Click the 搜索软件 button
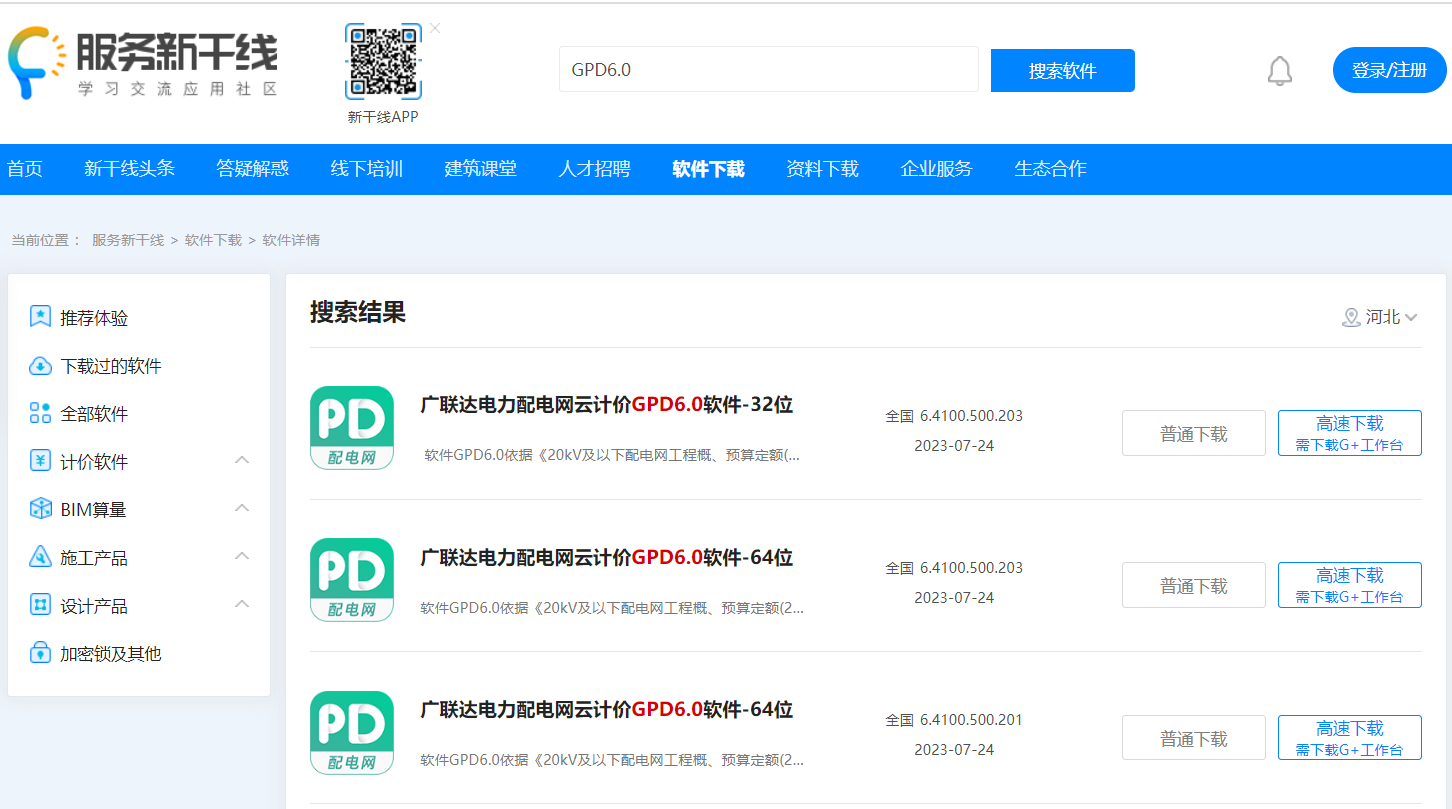 pos(1063,70)
